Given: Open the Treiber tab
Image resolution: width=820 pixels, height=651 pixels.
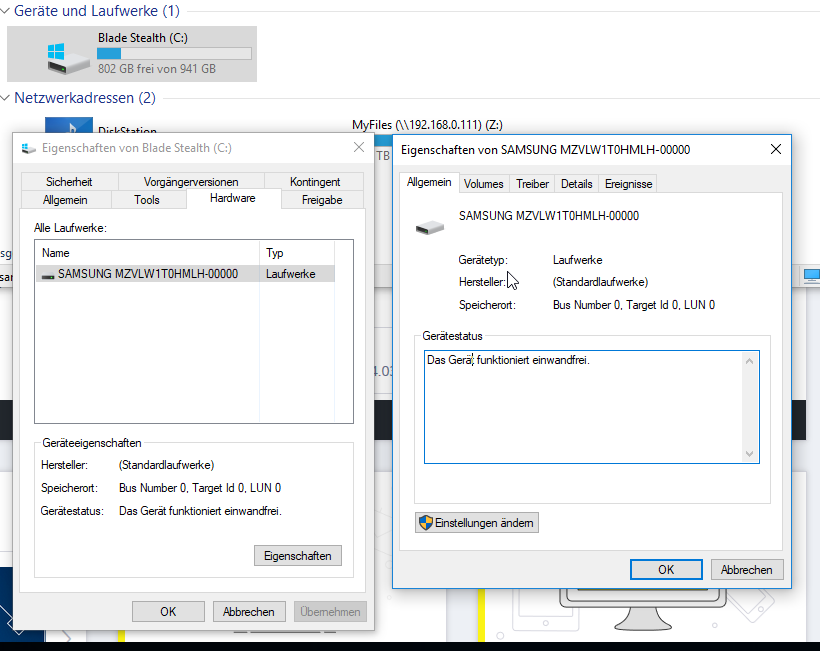Looking at the screenshot, I should pyautogui.click(x=532, y=184).
